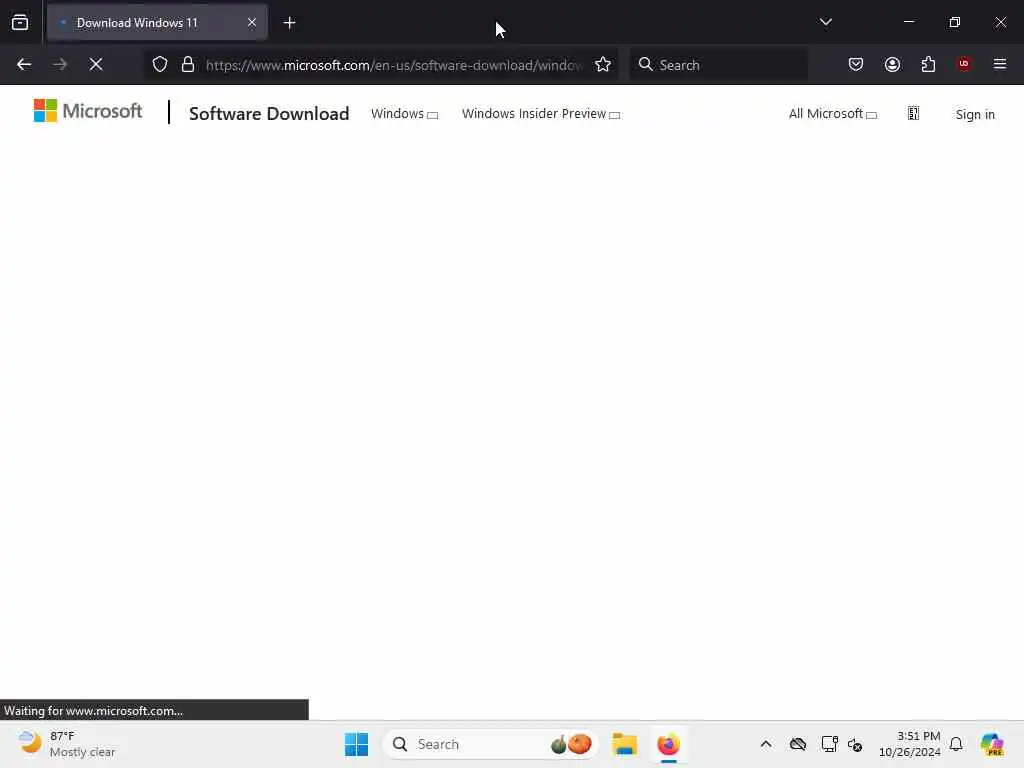Switch to Firefox in the taskbar

point(669,744)
